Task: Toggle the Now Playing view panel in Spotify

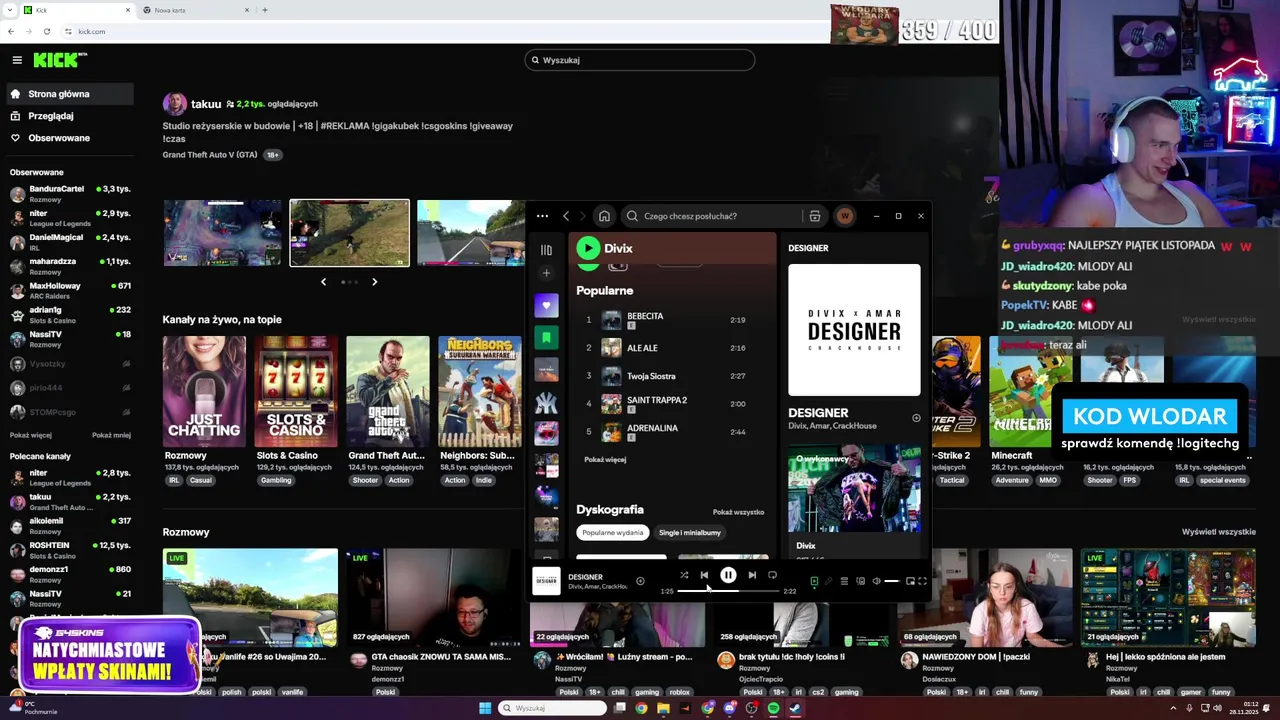Action: pos(814,581)
